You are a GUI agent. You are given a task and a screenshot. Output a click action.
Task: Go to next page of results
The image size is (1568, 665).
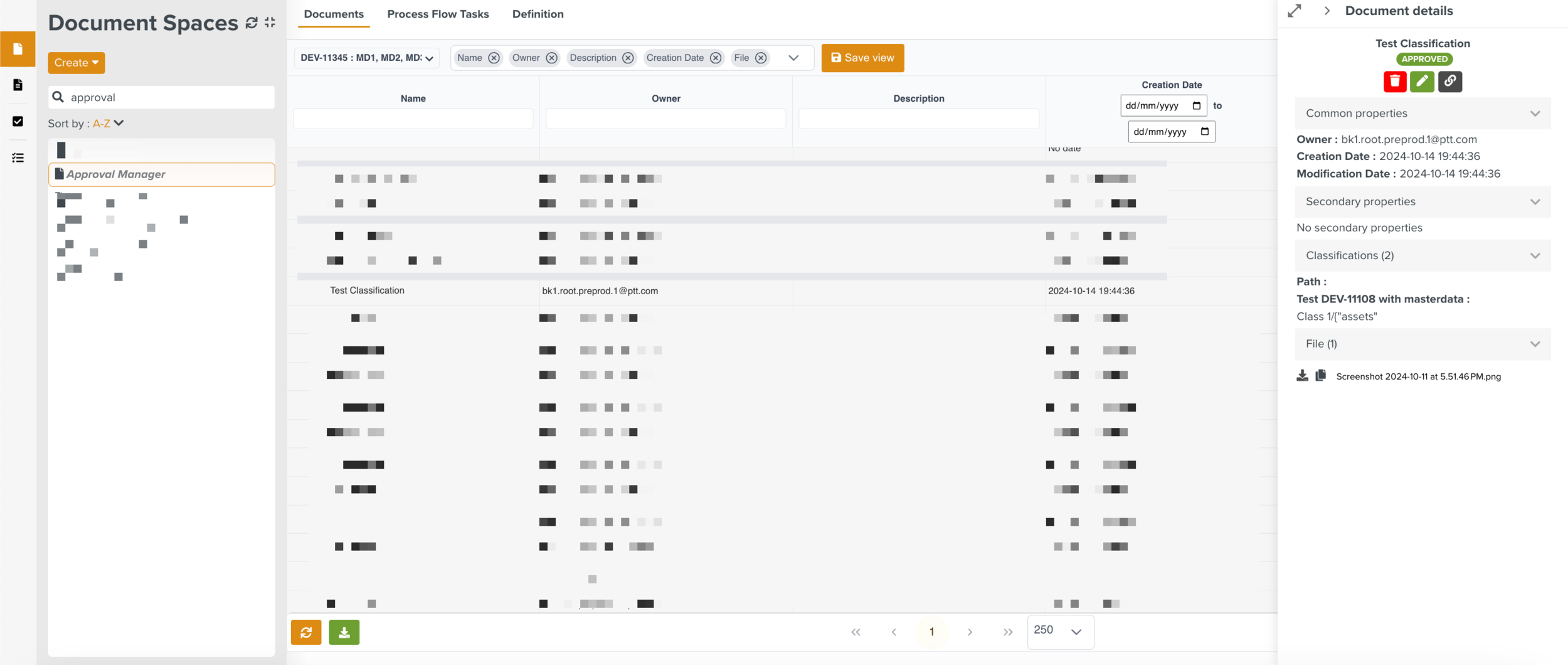(970, 632)
